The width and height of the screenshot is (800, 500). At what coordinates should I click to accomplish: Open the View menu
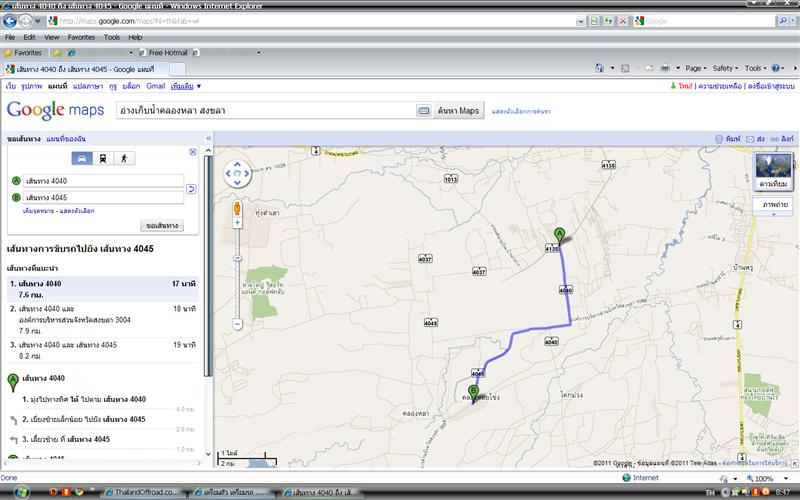[52, 37]
